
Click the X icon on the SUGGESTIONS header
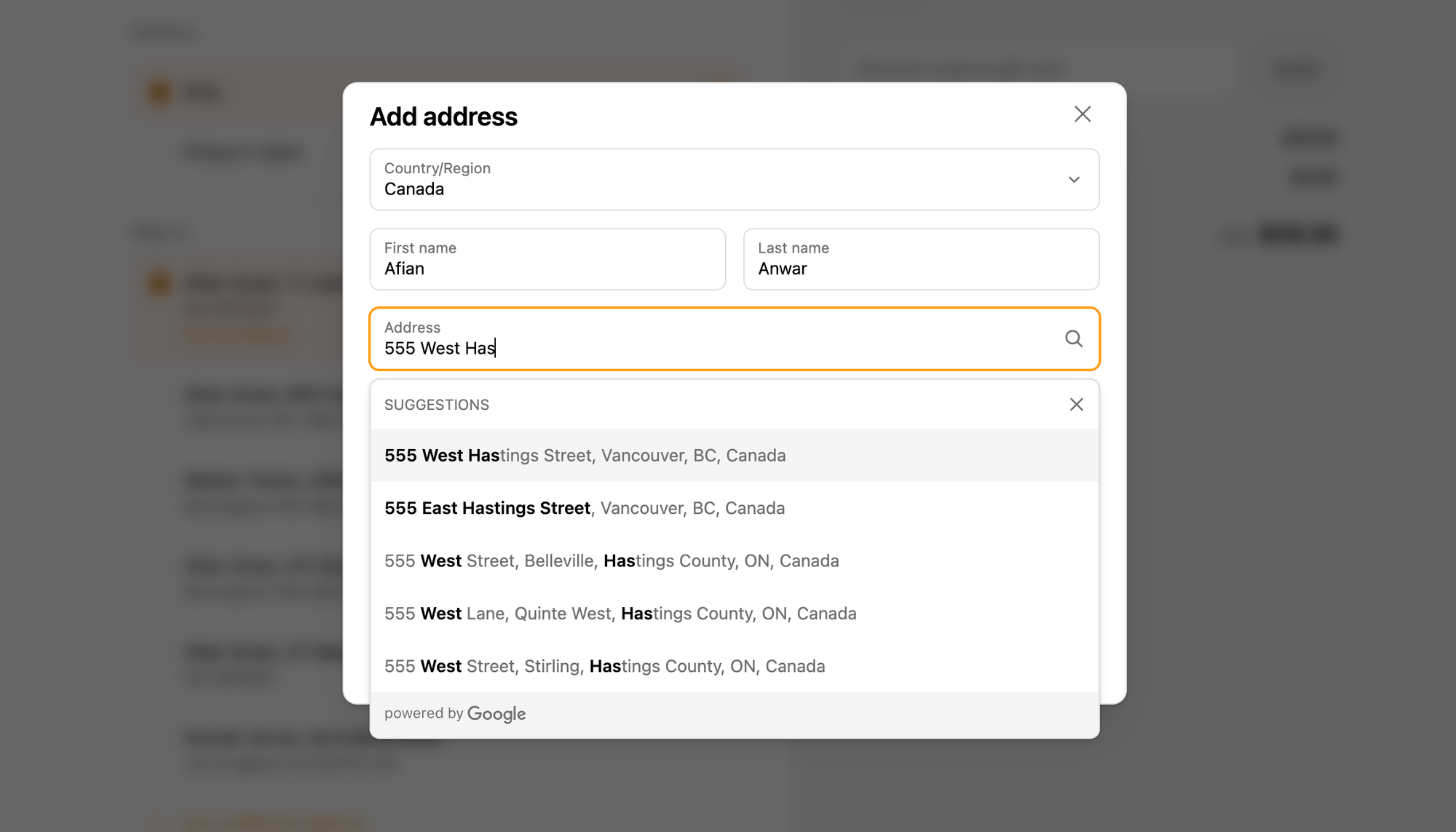click(1076, 404)
